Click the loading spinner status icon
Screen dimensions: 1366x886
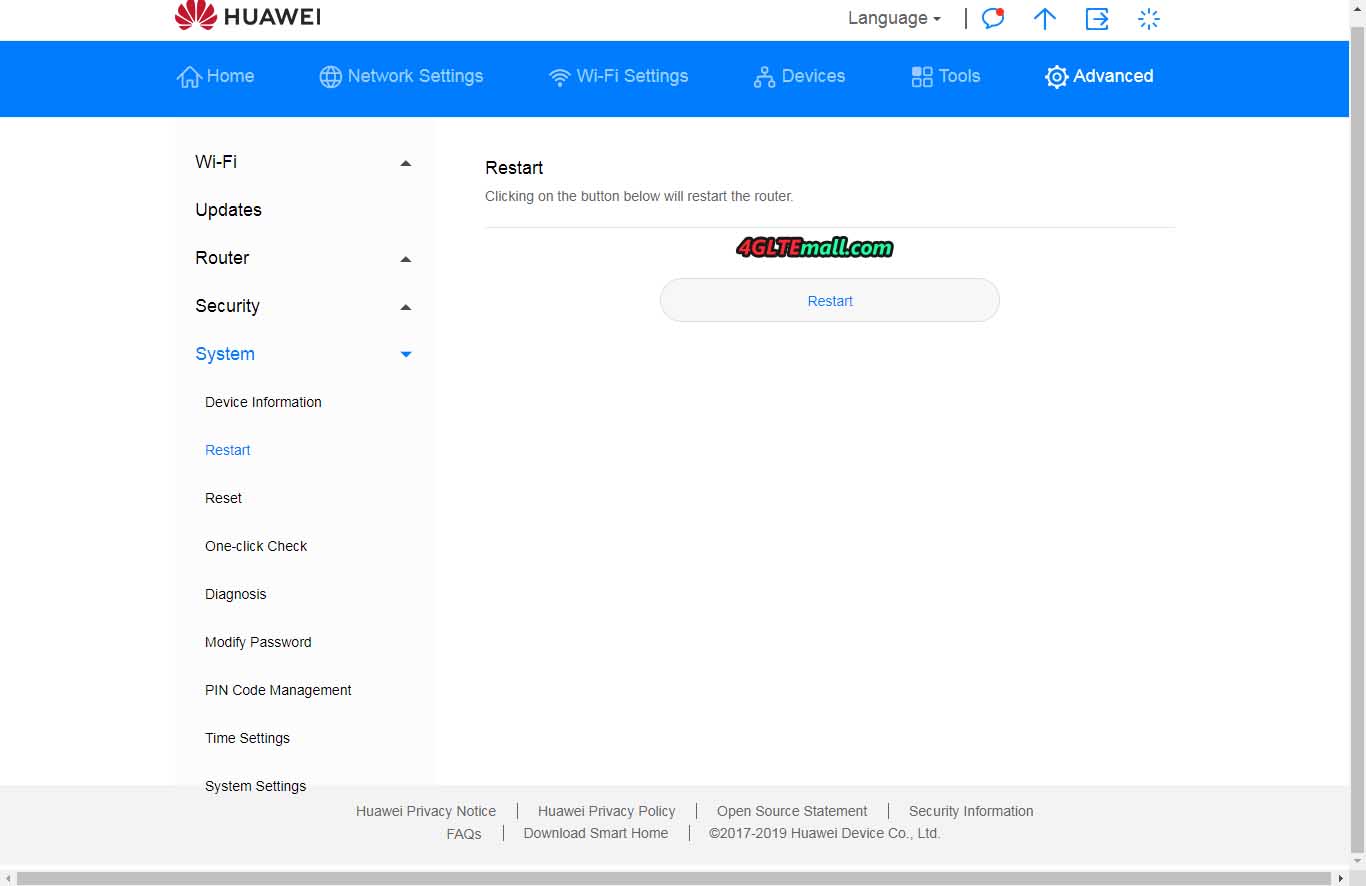pos(1149,19)
